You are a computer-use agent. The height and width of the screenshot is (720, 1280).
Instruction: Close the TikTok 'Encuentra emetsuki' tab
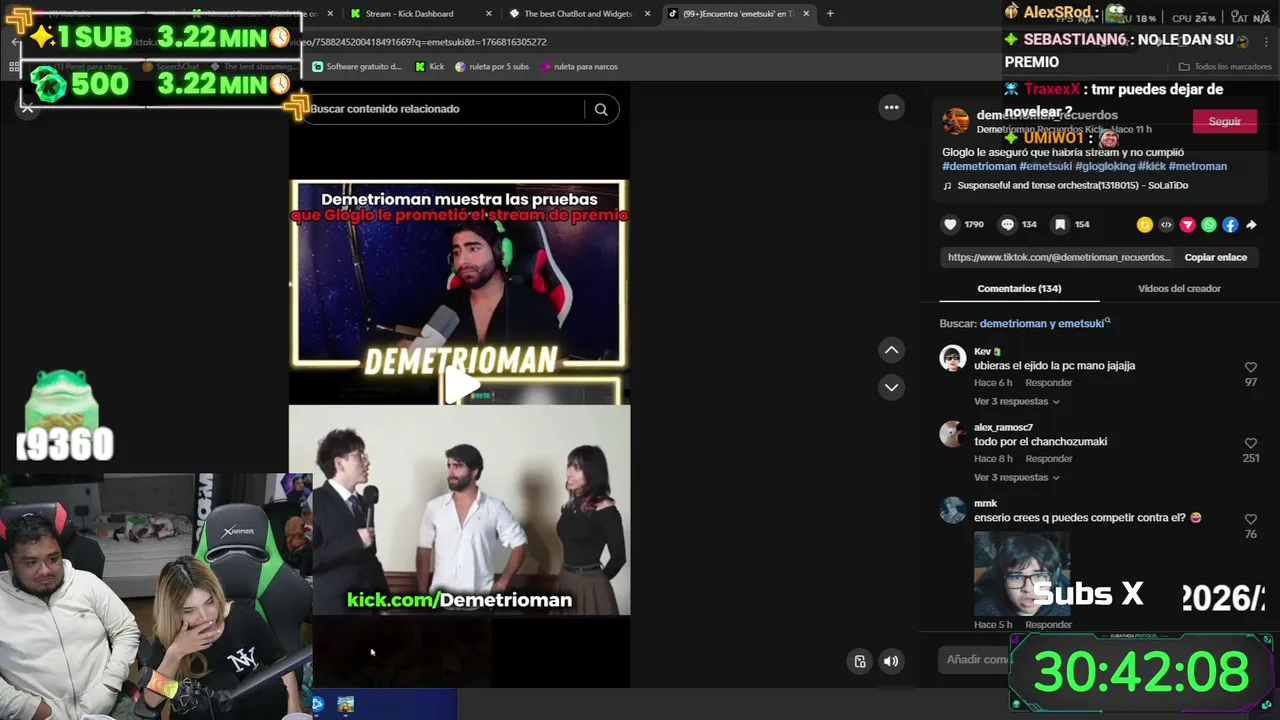click(806, 14)
